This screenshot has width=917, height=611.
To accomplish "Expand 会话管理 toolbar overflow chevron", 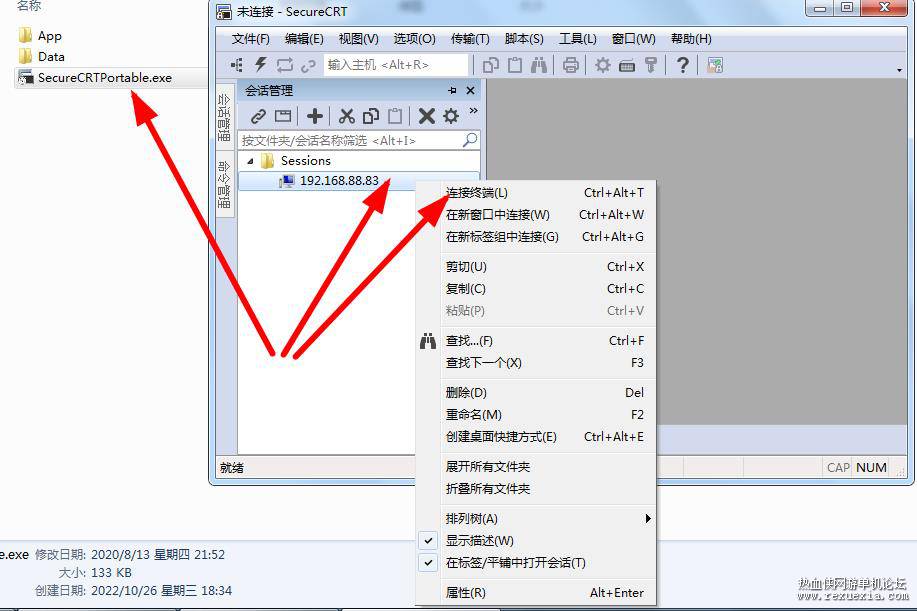I will [473, 111].
